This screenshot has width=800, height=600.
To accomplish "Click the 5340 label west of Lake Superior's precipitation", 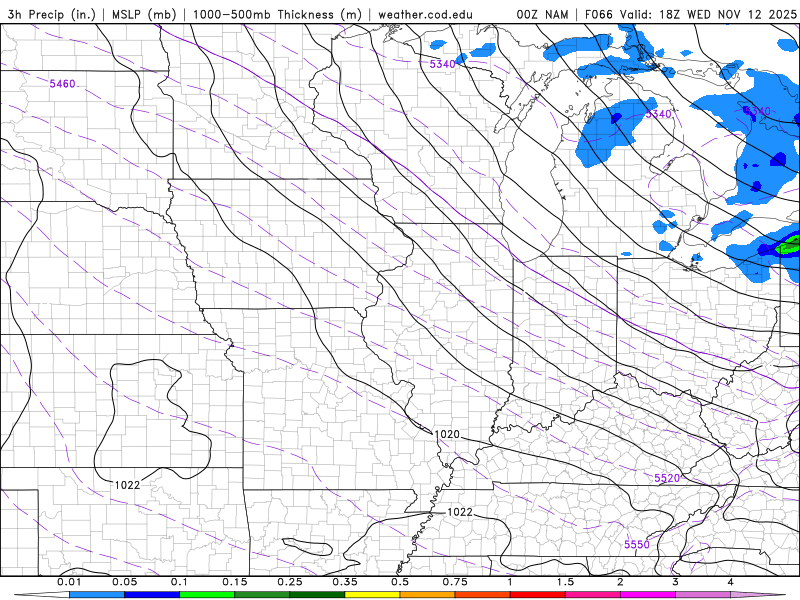I will [x=442, y=64].
